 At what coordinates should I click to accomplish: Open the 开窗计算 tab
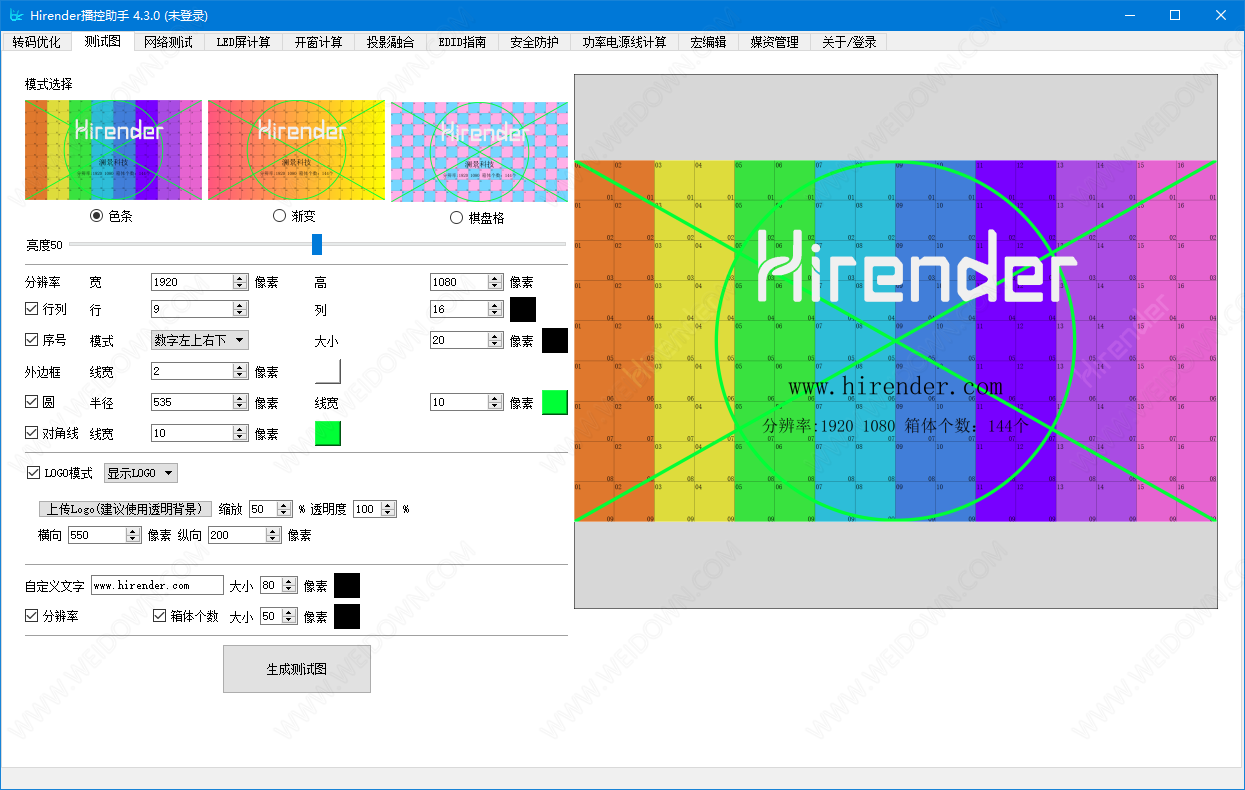click(318, 42)
